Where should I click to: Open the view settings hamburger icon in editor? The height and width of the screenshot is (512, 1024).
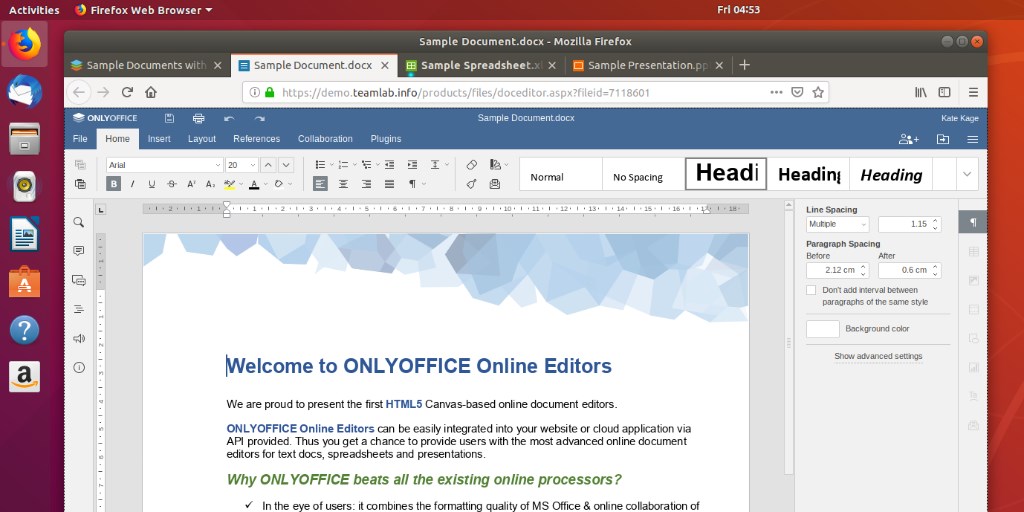coord(972,139)
